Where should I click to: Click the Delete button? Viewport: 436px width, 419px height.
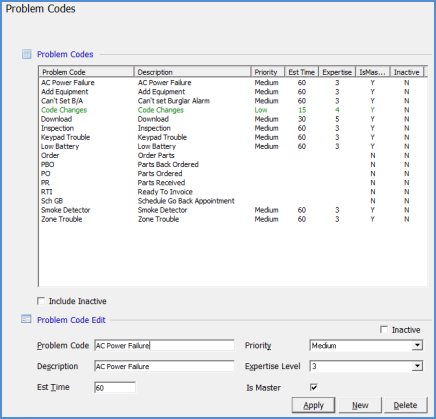tap(406, 405)
